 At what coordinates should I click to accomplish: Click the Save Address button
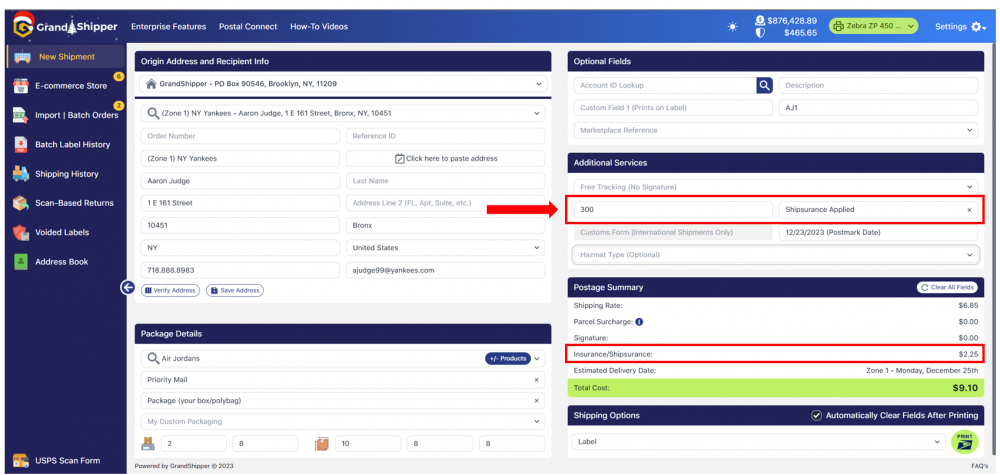[x=234, y=290]
